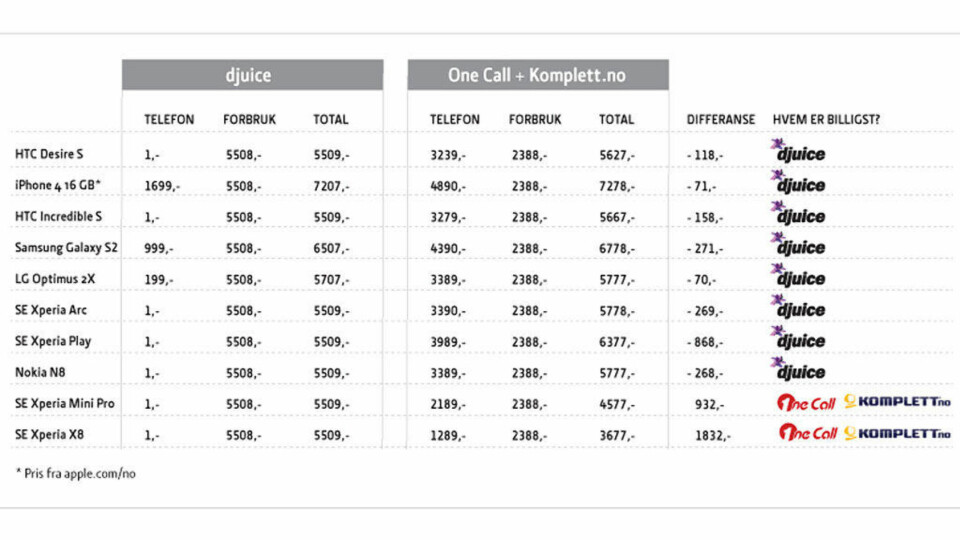Click the djuice logo in Nokia N8 row

798,369
